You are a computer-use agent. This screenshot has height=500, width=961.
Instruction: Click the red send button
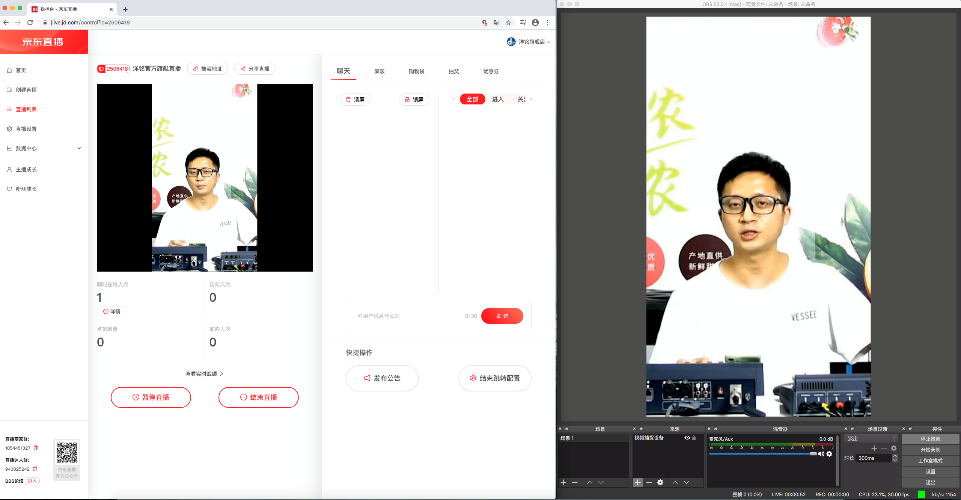click(502, 316)
